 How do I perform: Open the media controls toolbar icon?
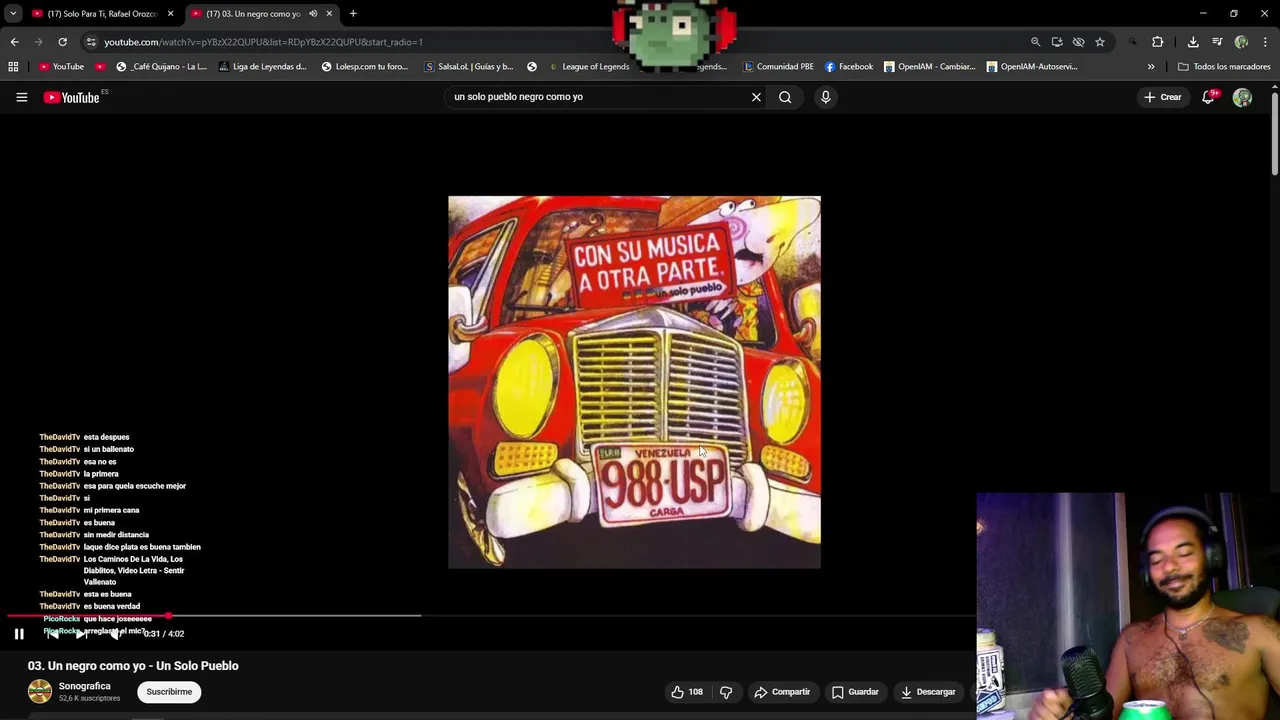coord(1217,42)
